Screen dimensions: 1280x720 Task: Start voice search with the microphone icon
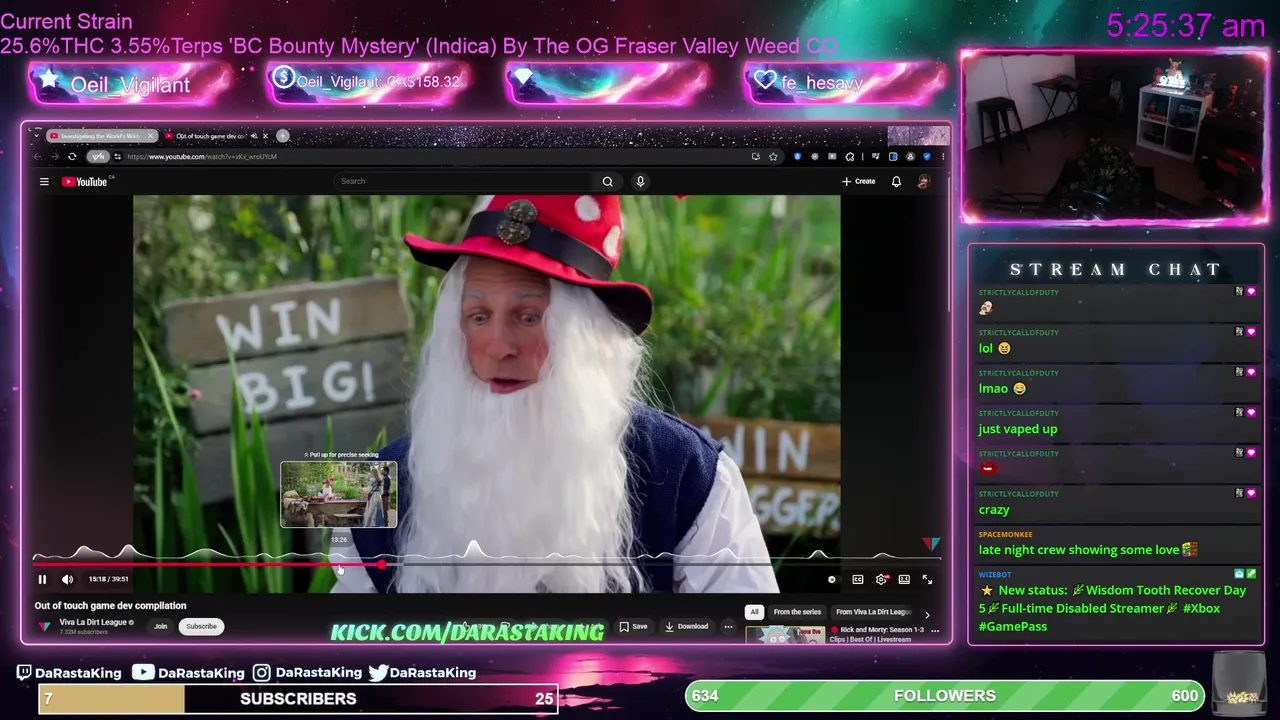point(640,181)
